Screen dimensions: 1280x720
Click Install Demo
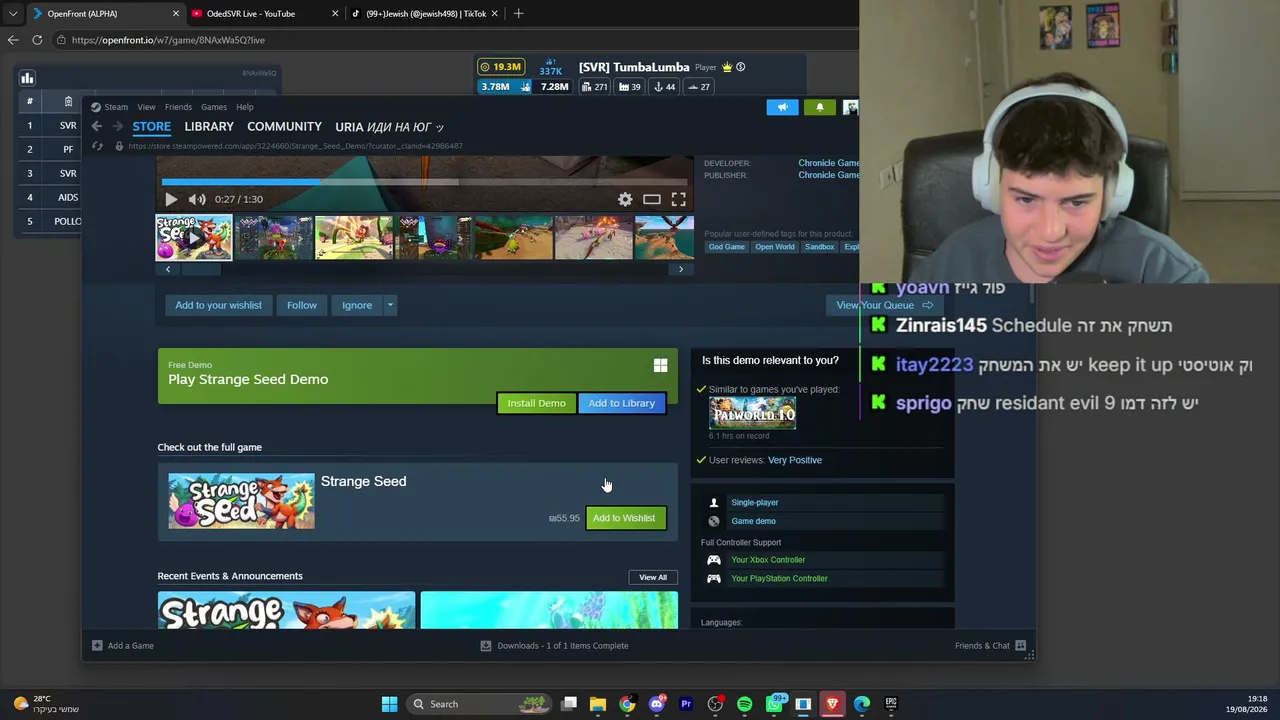(536, 403)
